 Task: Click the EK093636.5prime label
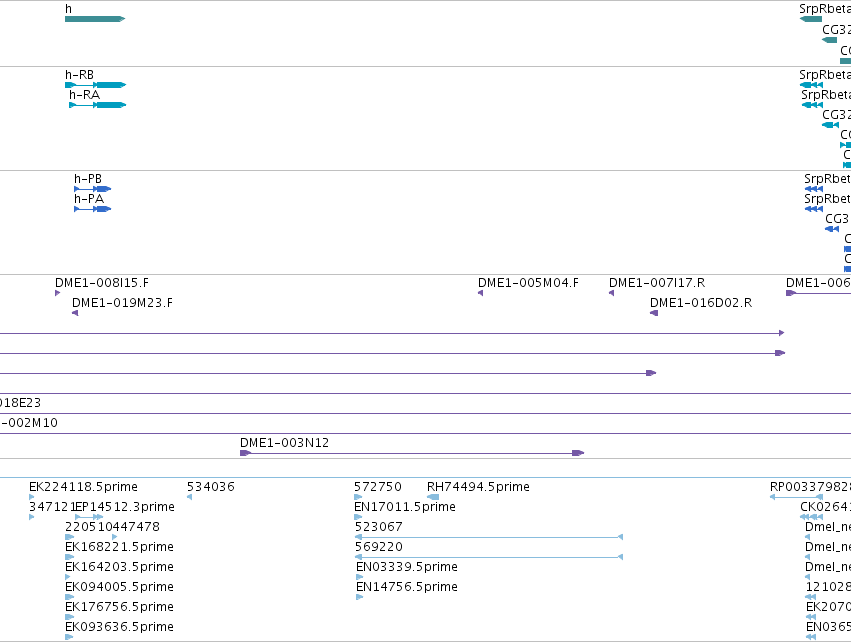point(119,627)
